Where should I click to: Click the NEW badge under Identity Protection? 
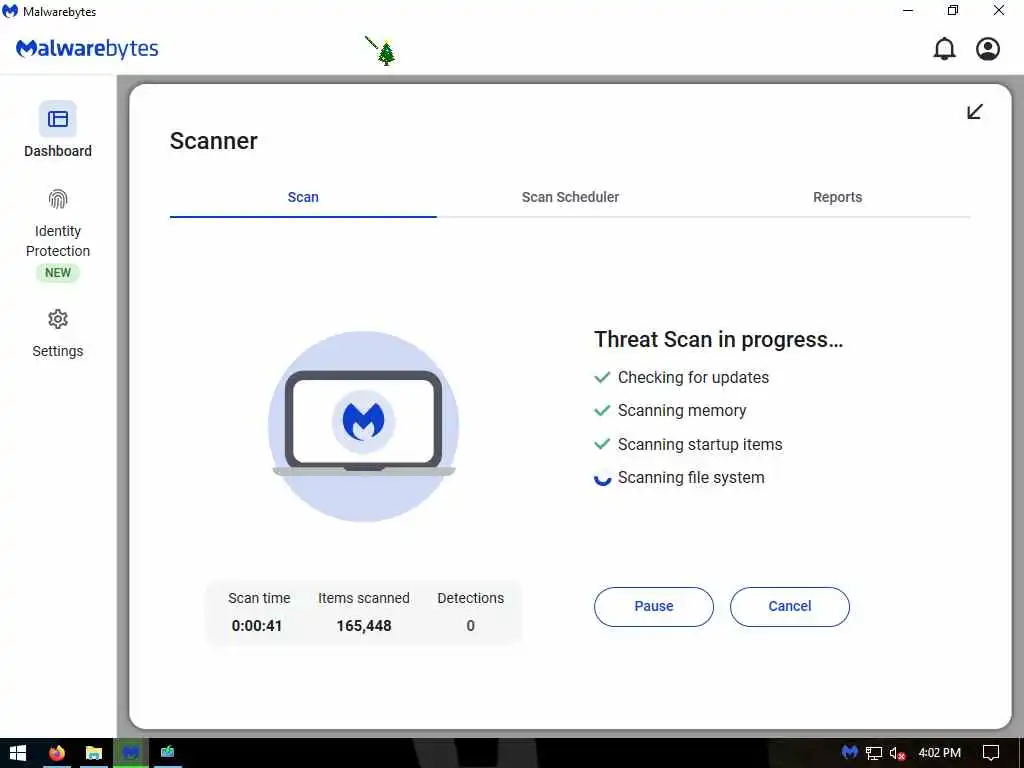57,272
